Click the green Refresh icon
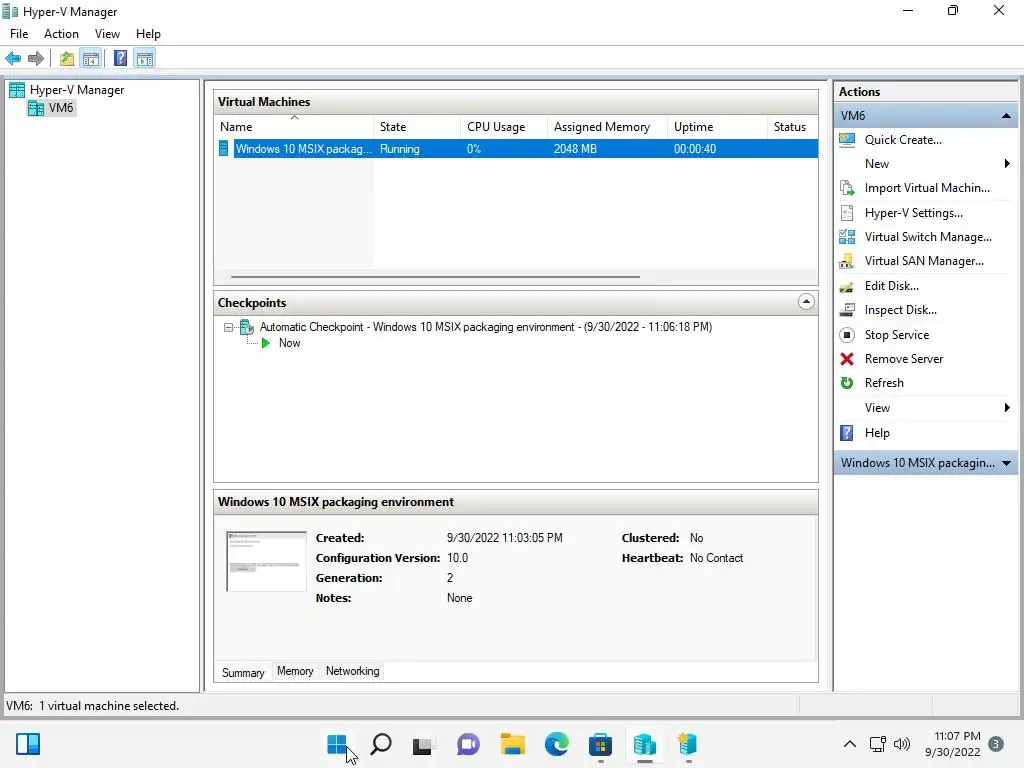The image size is (1024, 768). coord(847,383)
